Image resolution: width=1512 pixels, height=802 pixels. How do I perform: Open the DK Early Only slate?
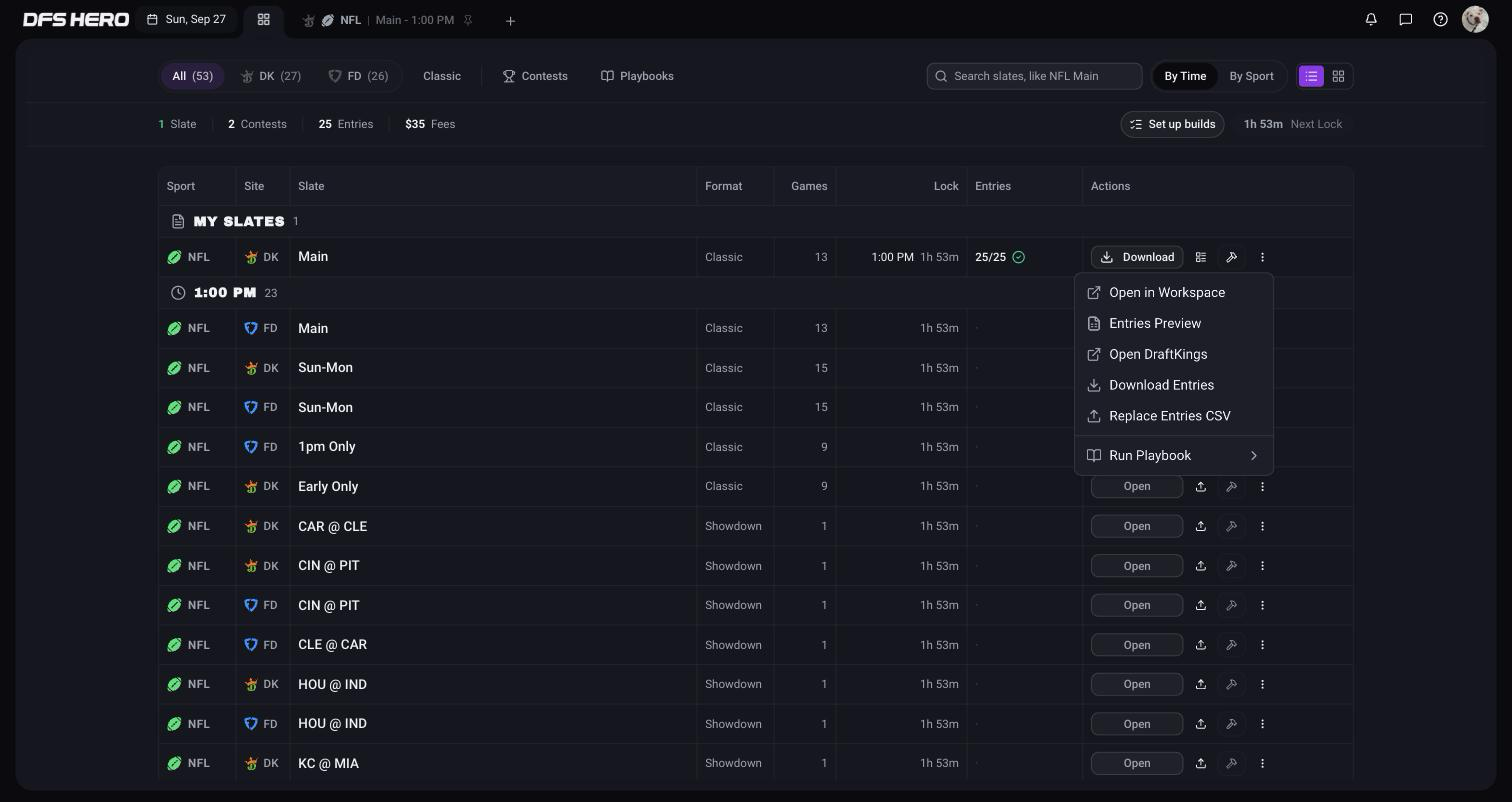(1137, 486)
